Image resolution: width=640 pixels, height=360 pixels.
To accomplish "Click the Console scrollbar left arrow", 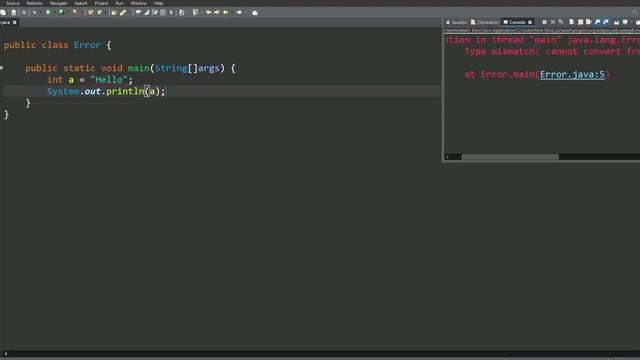I will (x=447, y=157).
